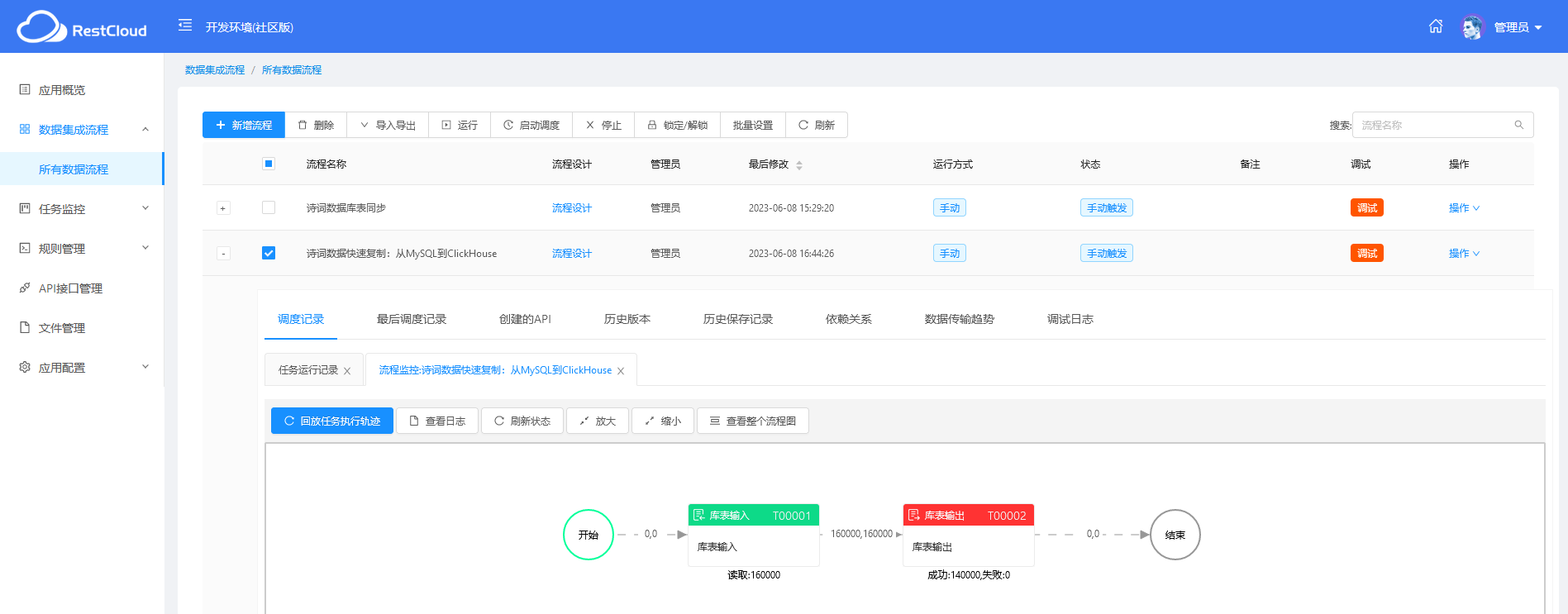Select the 开始 start node
1568x614 pixels.
[x=589, y=535]
